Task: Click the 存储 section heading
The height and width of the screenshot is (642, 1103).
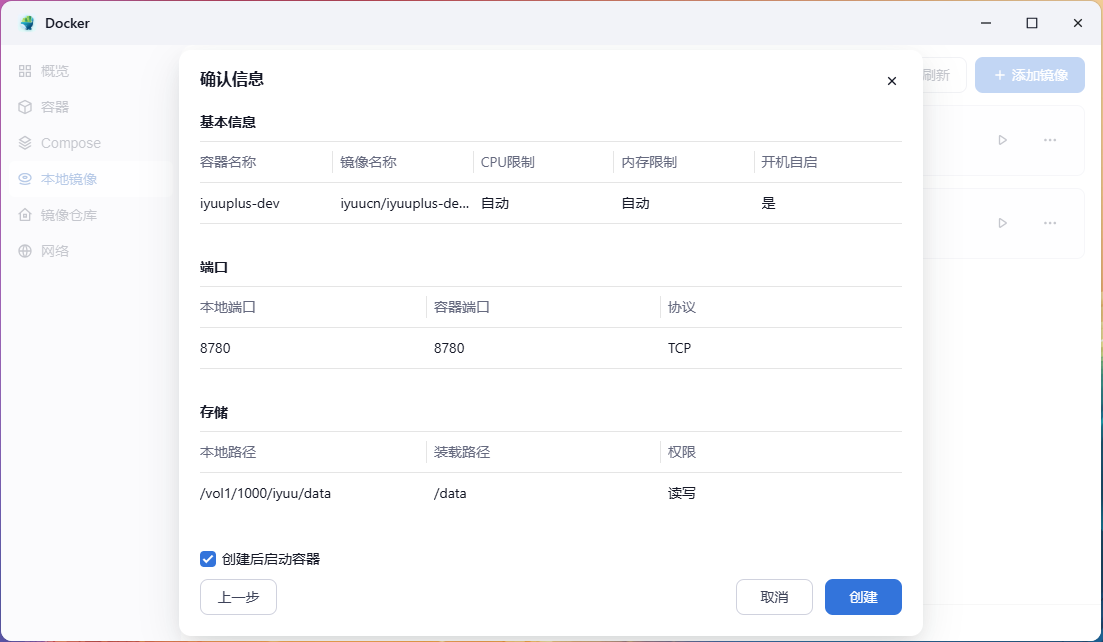Action: 214,412
